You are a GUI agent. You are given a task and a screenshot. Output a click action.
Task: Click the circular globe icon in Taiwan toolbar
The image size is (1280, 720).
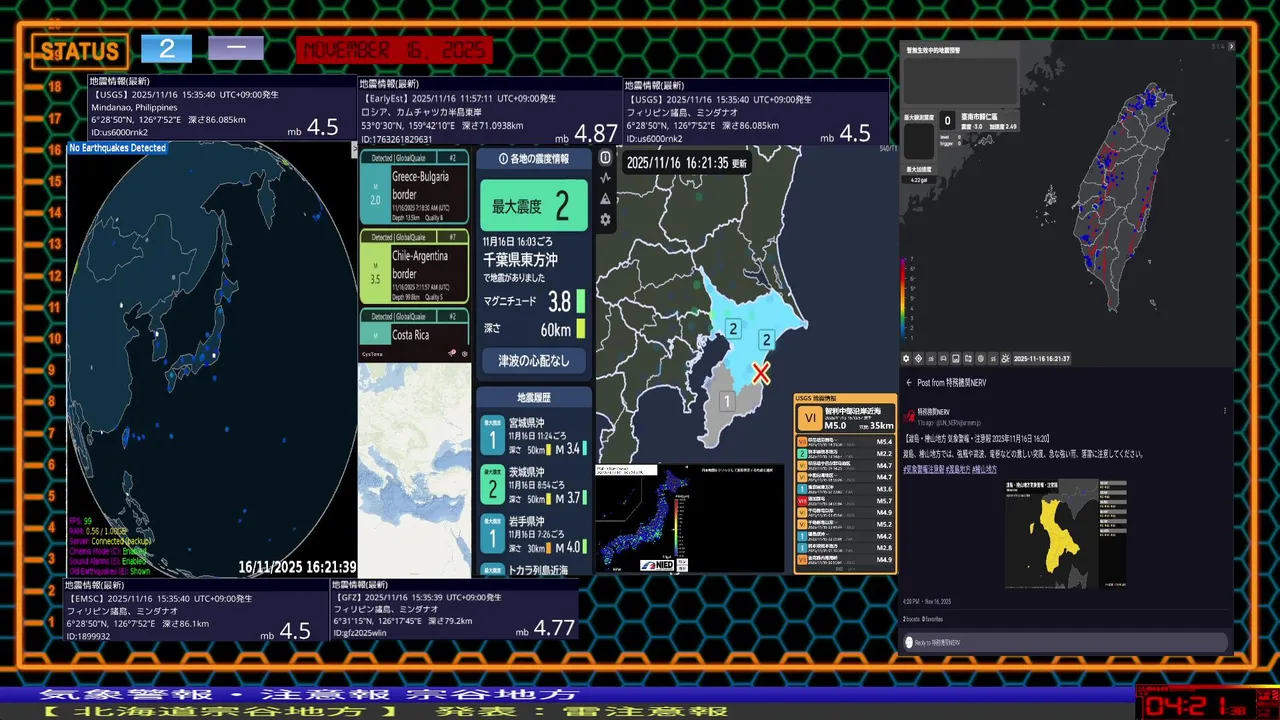(x=981, y=358)
